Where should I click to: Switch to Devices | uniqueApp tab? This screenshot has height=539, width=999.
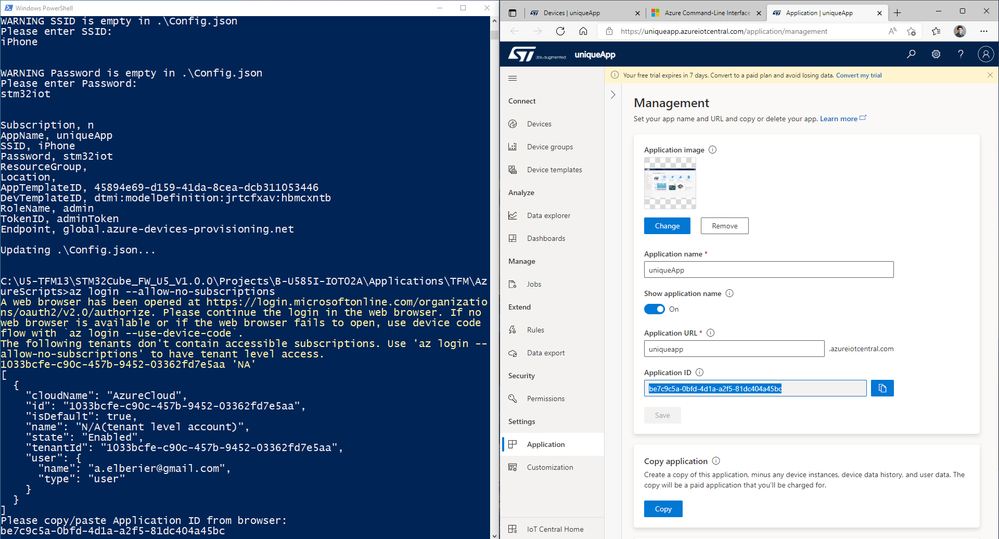pyautogui.click(x=582, y=13)
